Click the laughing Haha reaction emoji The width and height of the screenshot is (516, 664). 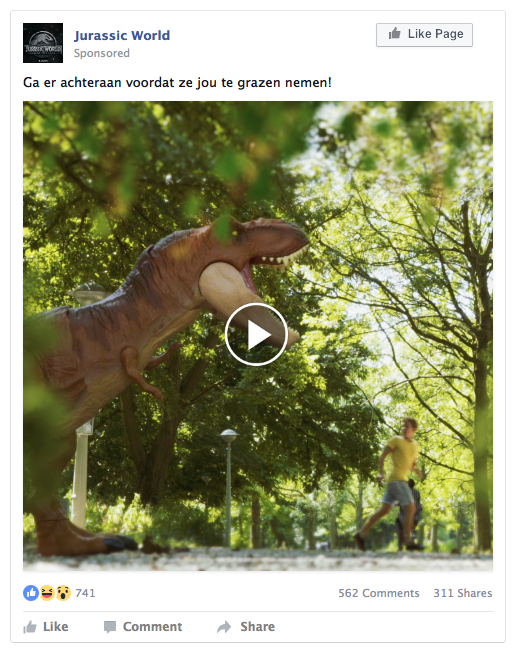point(47,593)
